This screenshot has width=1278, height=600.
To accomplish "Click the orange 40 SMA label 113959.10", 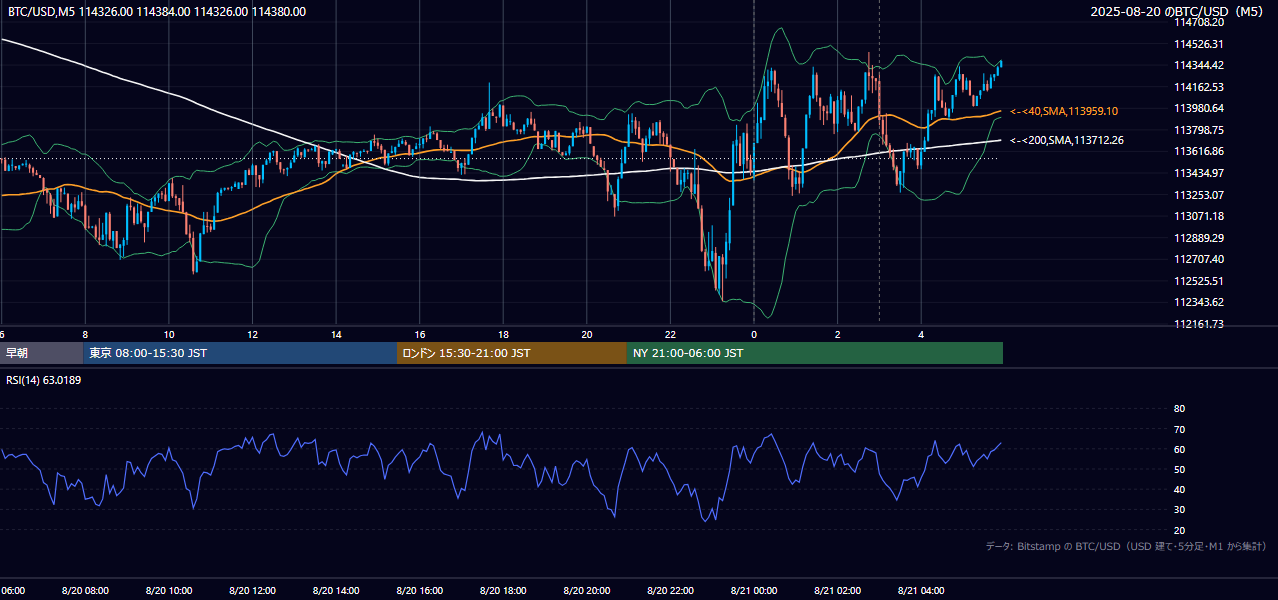I will 1064,111.
